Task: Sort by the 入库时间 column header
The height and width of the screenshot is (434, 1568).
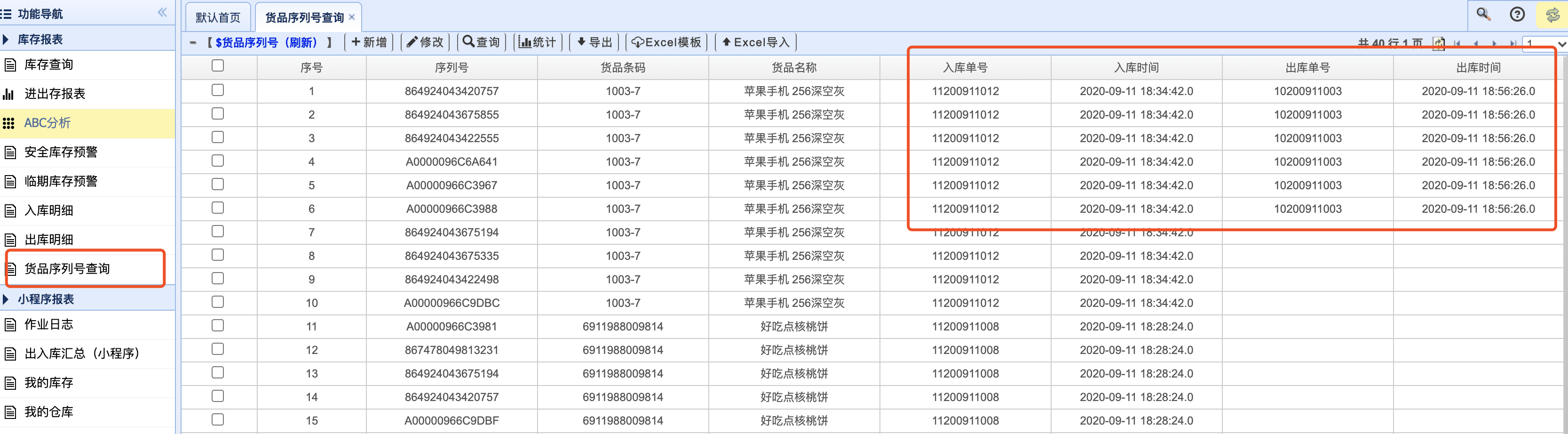Action: [x=1136, y=67]
